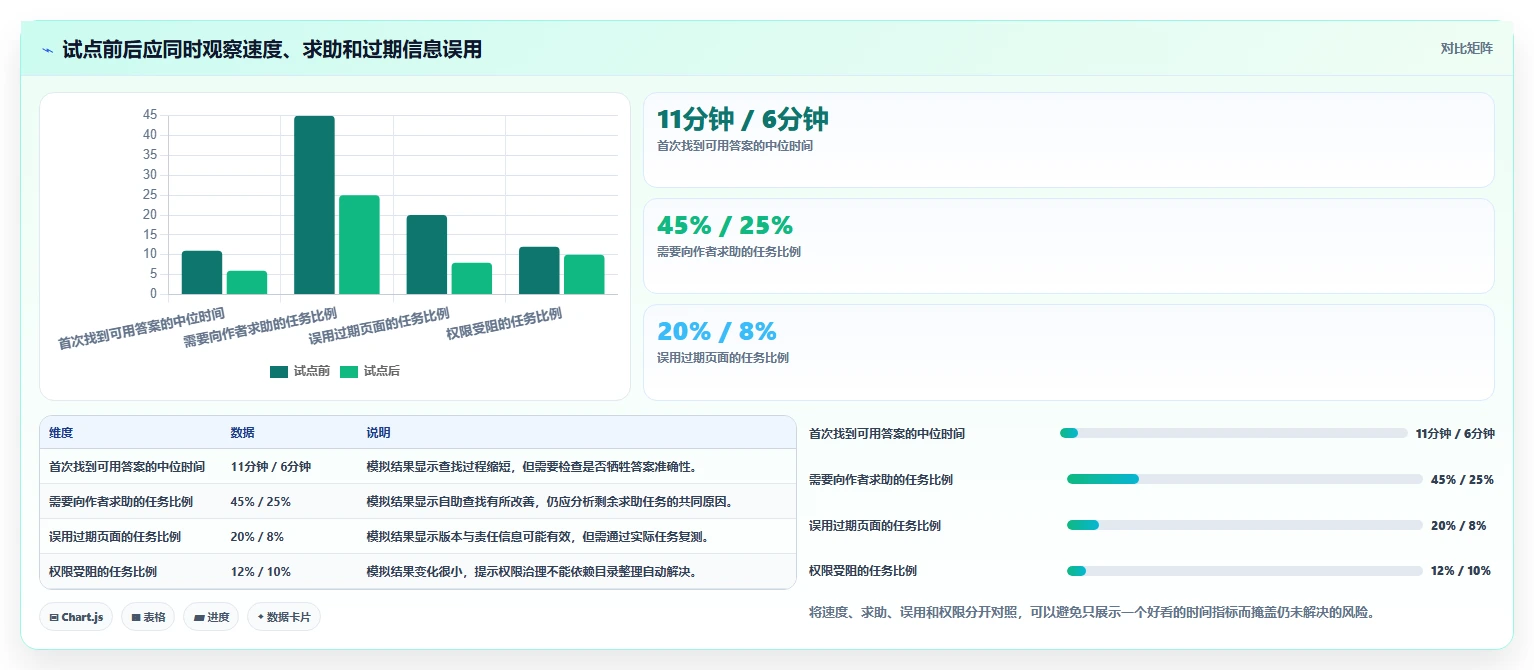Screen dimensions: 1534x670
Task: Click chart axis label 需要向作者求助的任务比例
Action: [260, 328]
